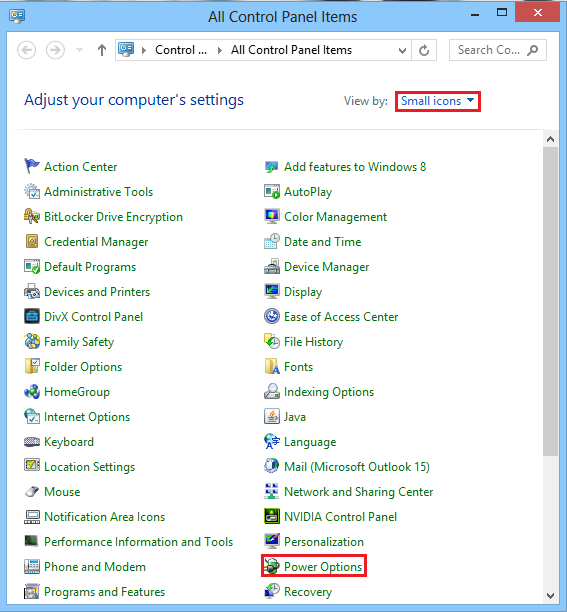Click the Java coffee cup icon
567x612 pixels.
tap(272, 416)
